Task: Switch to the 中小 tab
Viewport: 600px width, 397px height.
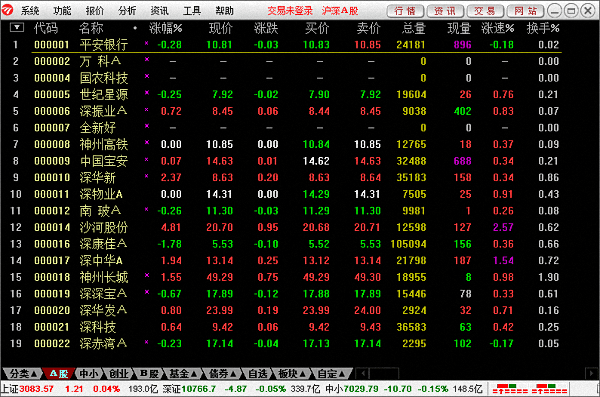Action: [x=89, y=373]
